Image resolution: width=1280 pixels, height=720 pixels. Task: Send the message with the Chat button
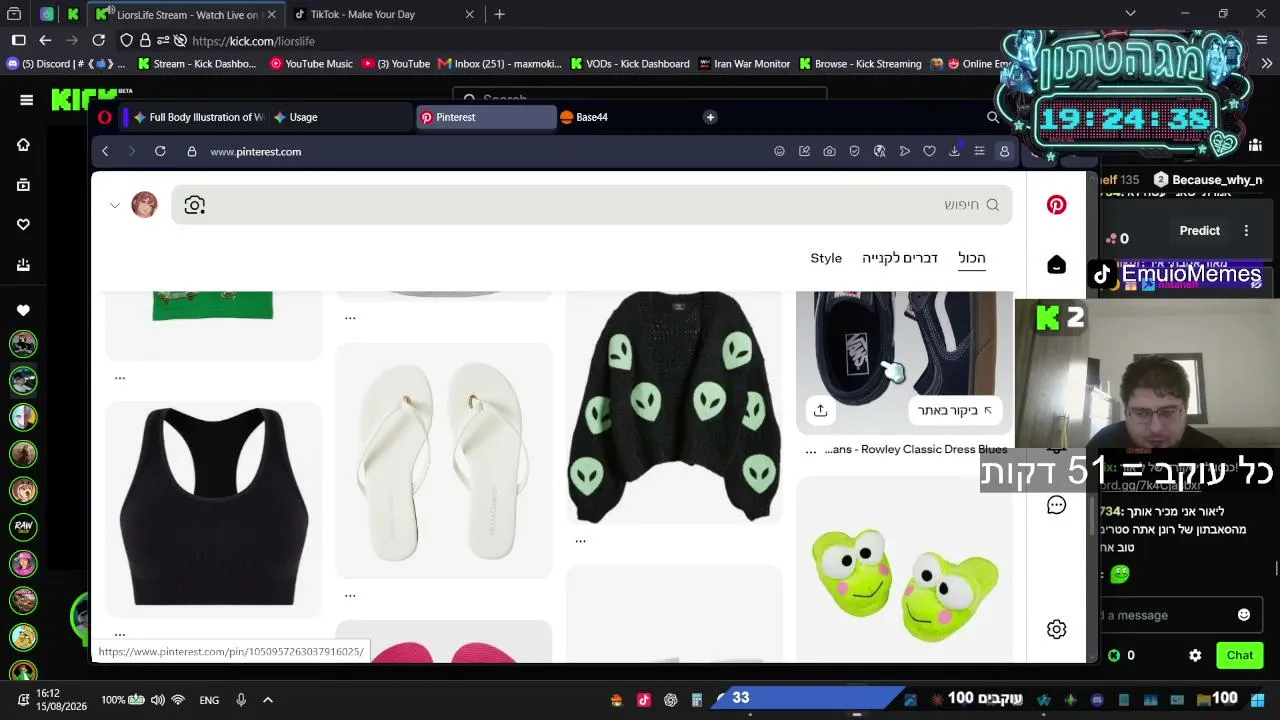click(x=1240, y=655)
